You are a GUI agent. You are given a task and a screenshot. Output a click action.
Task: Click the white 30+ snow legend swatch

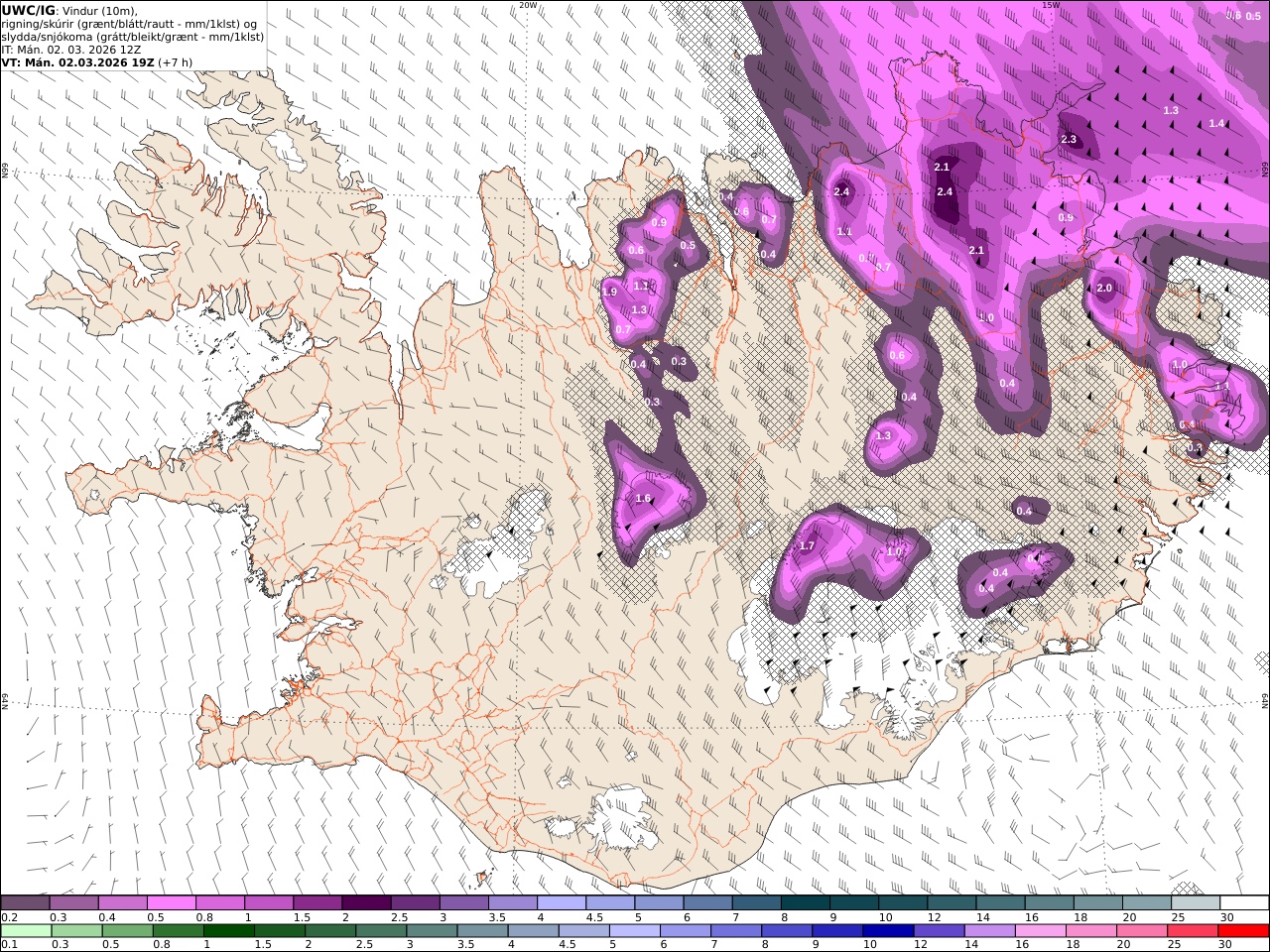(x=1244, y=903)
